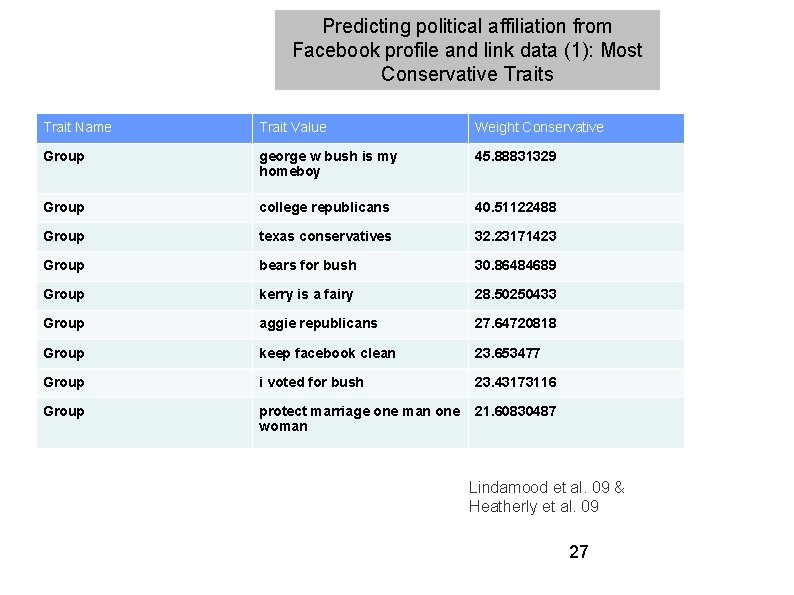This screenshot has height=595, width=794.
Task: Click the 30.86484689 weight value
Action: [515, 265]
